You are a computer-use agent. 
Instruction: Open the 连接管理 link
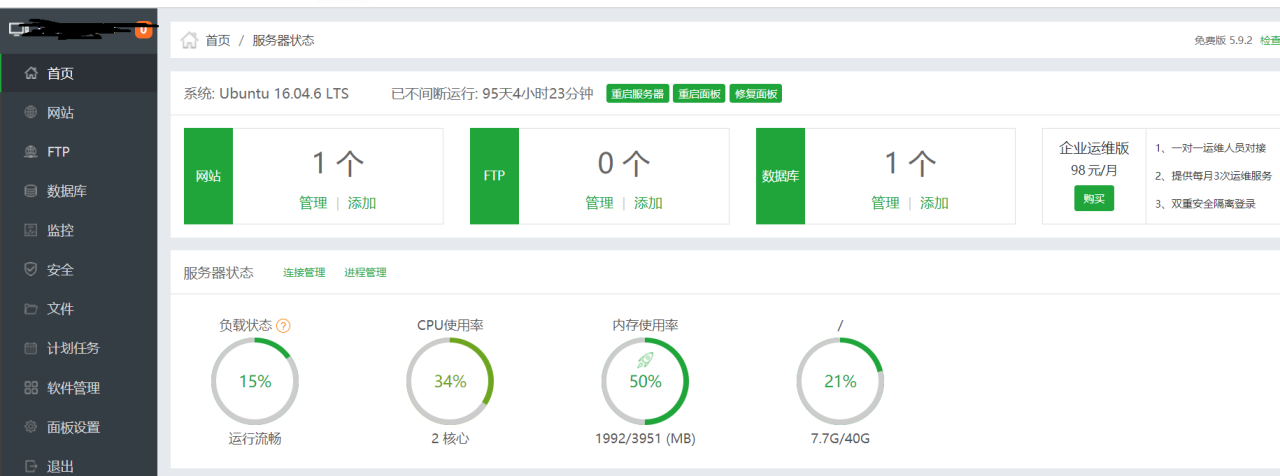[x=304, y=273]
